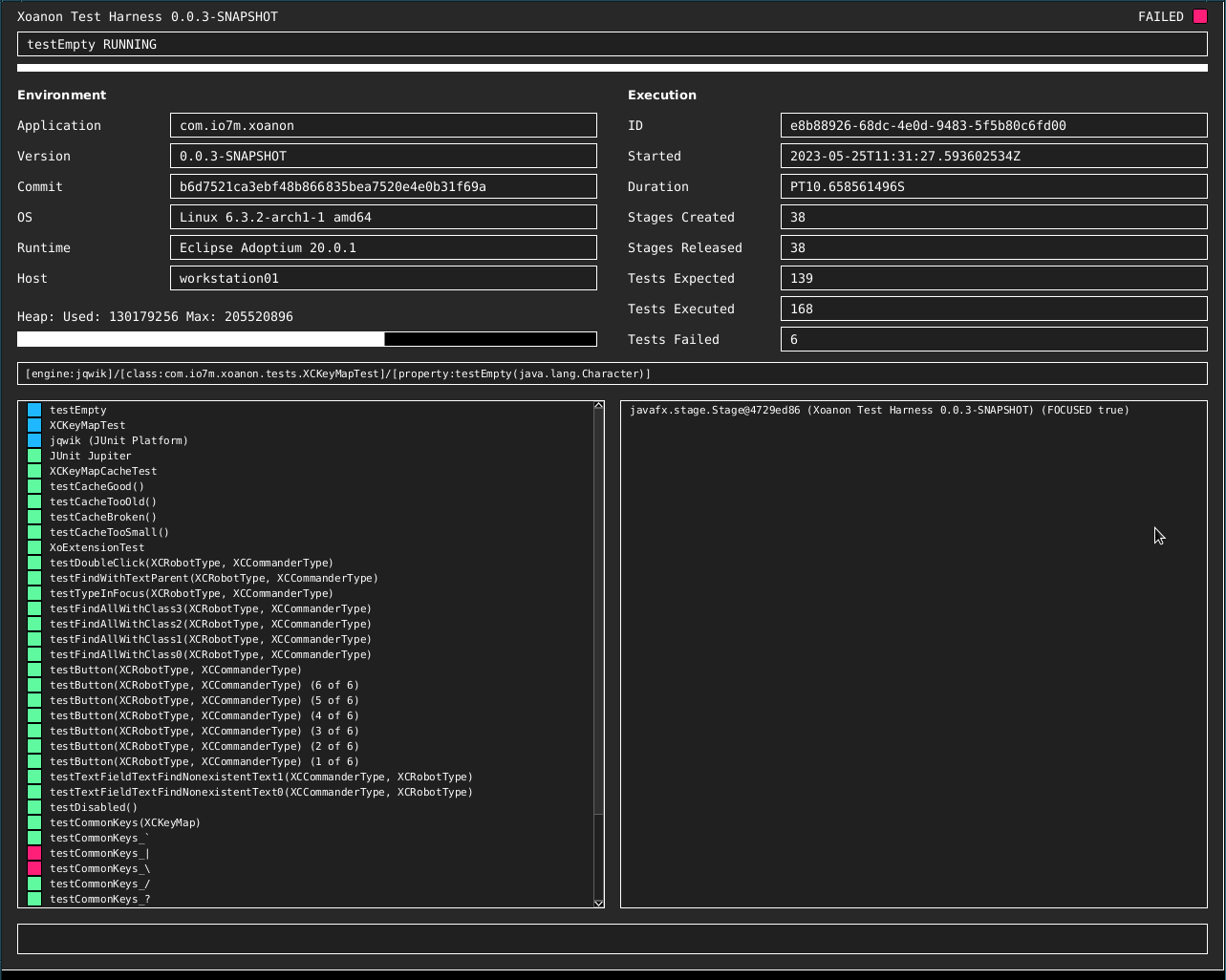The image size is (1226, 980).
Task: Click the Tests Failed field showing 6
Action: [994, 339]
